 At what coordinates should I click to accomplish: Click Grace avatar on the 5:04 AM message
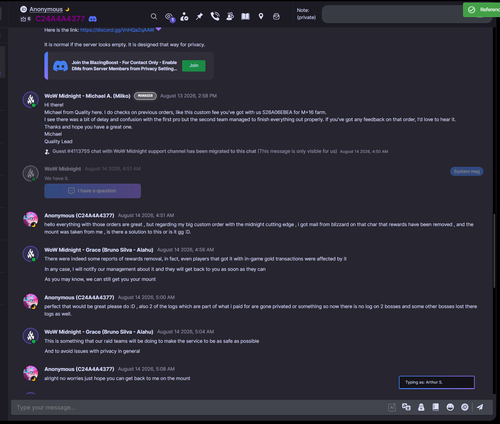coord(31,336)
